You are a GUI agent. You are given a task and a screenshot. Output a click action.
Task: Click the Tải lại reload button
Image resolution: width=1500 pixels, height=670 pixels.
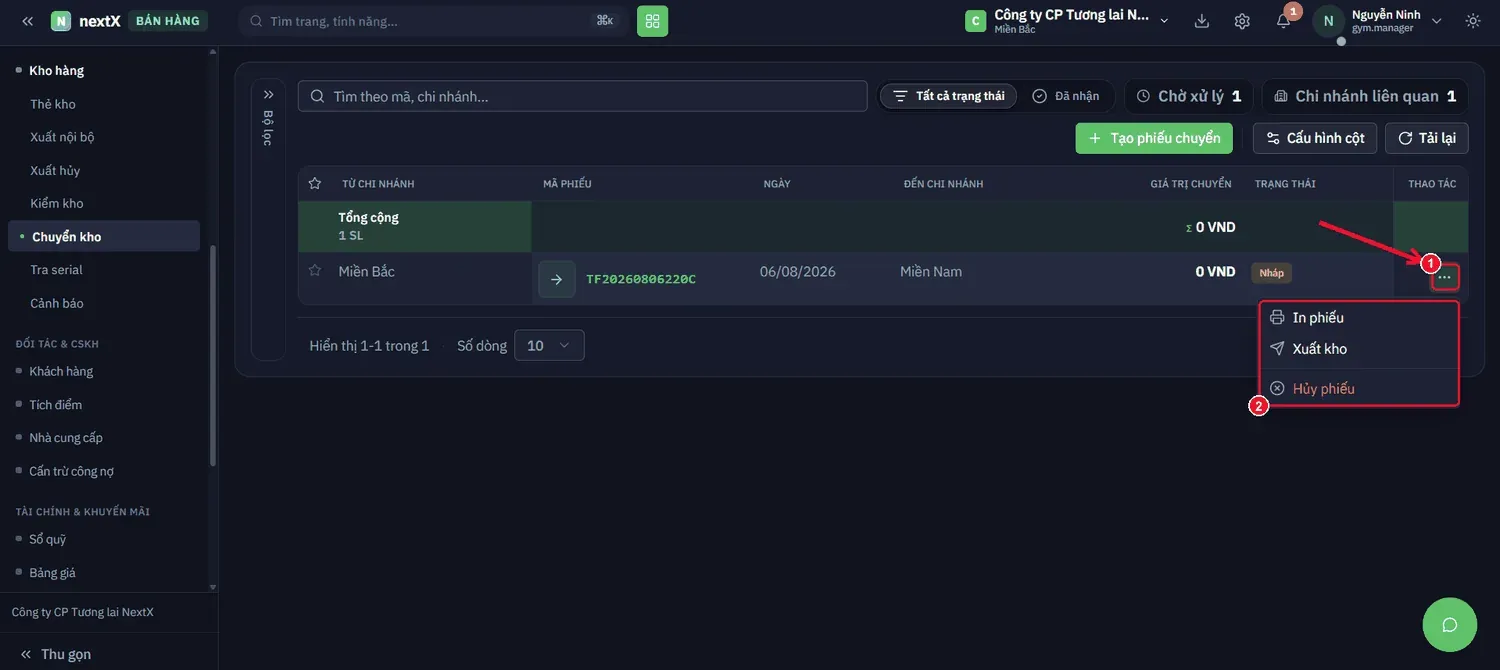coord(1427,138)
